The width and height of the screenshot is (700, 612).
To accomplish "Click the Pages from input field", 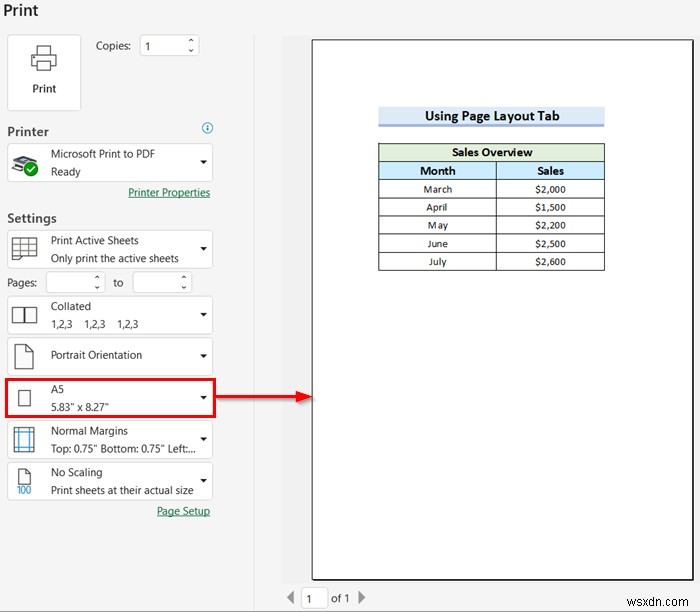I will 70,282.
